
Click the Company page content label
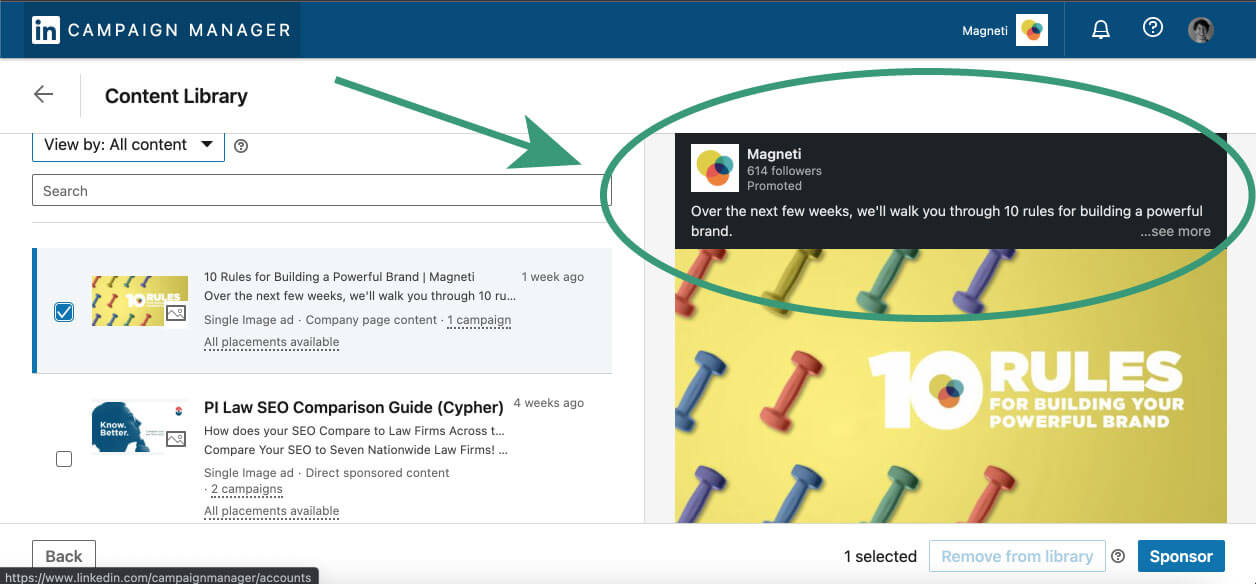click(x=371, y=320)
